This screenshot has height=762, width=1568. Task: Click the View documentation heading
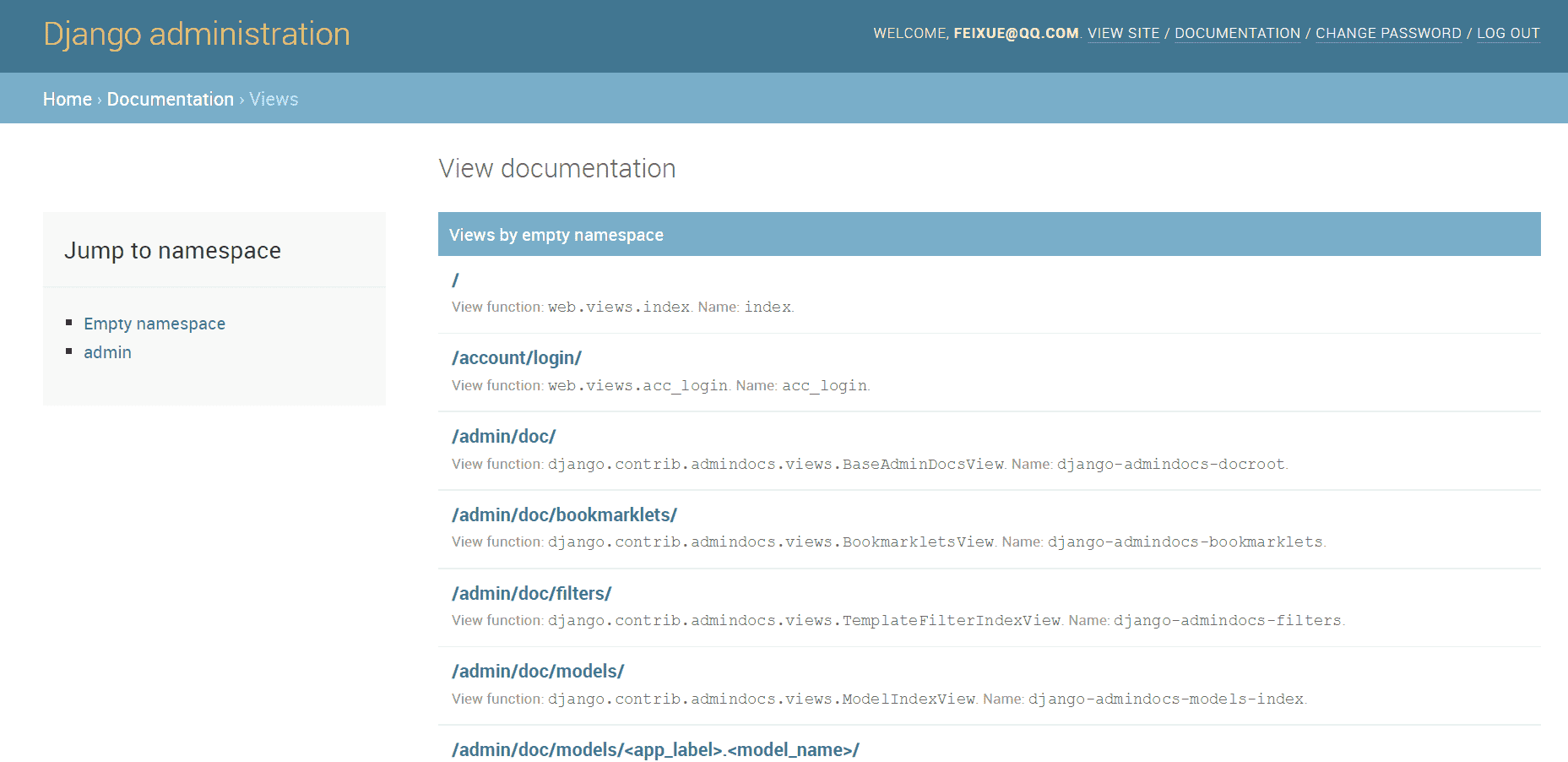click(557, 168)
